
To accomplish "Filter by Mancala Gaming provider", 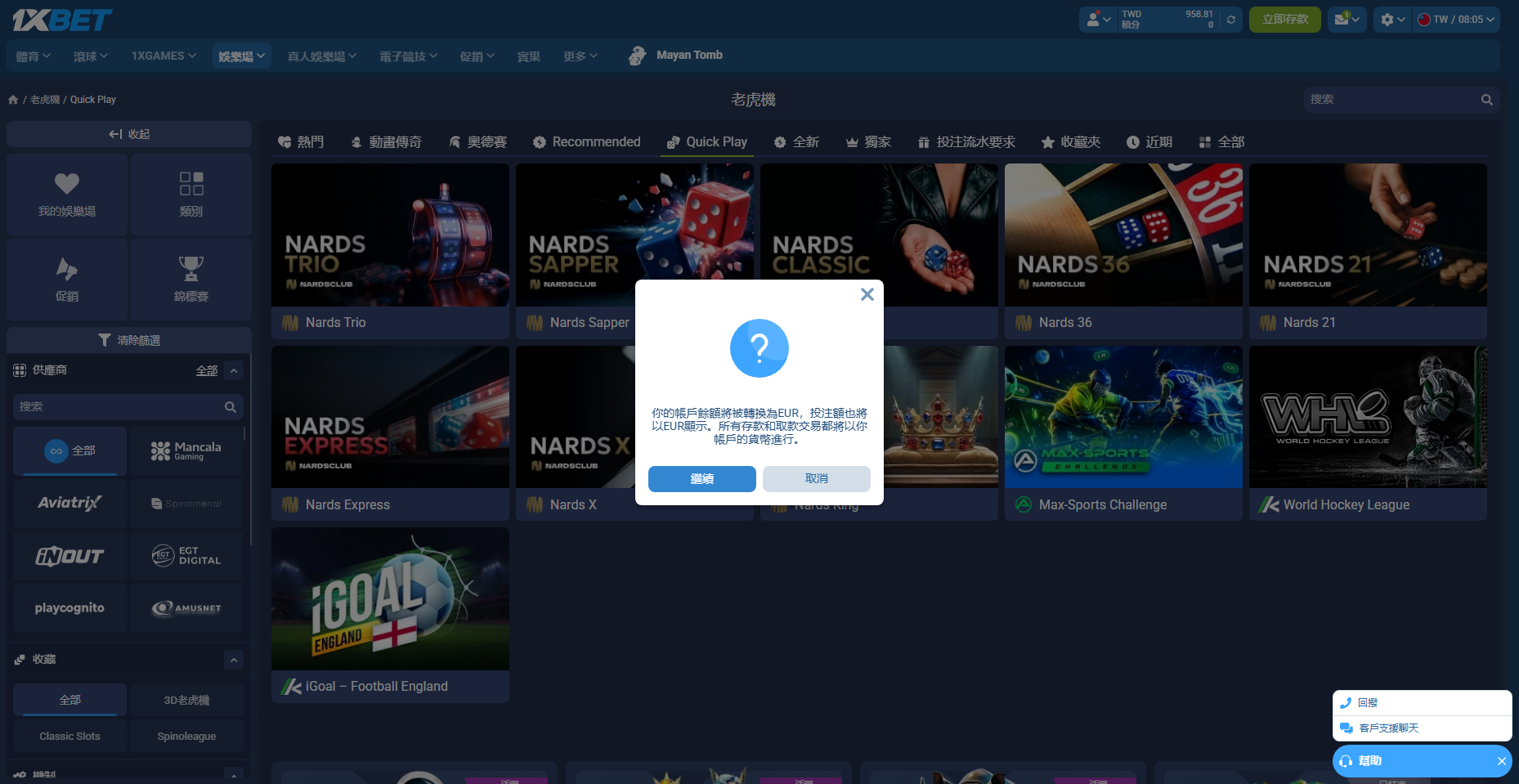I will [186, 450].
